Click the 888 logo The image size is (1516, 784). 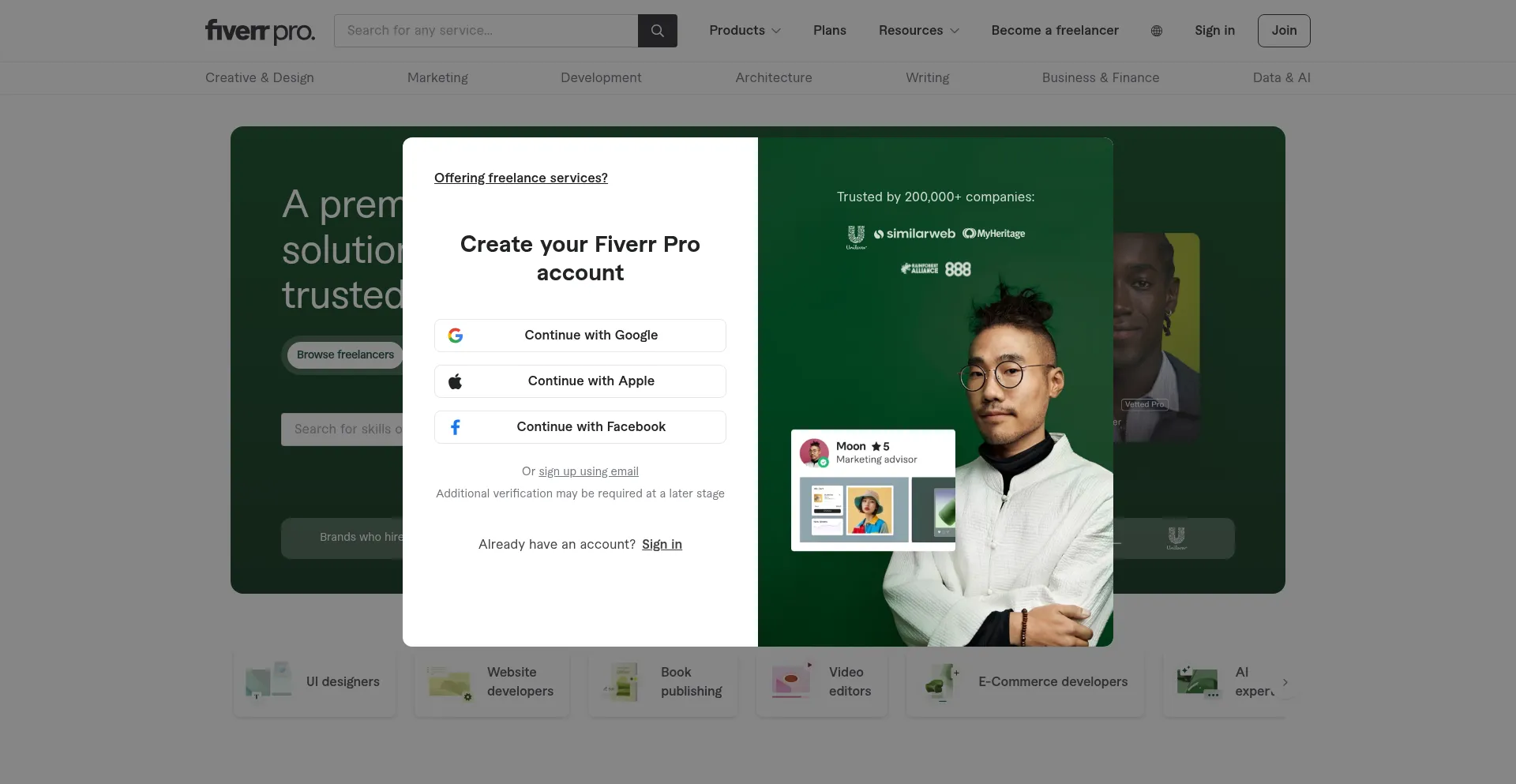958,269
